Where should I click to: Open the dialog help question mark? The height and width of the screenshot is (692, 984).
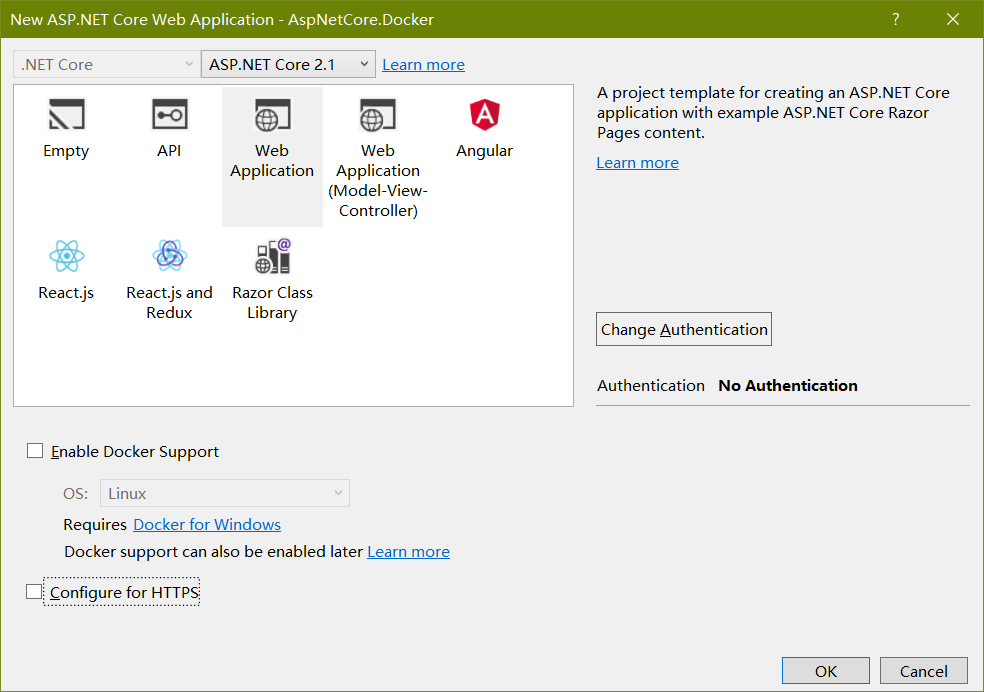click(x=895, y=19)
